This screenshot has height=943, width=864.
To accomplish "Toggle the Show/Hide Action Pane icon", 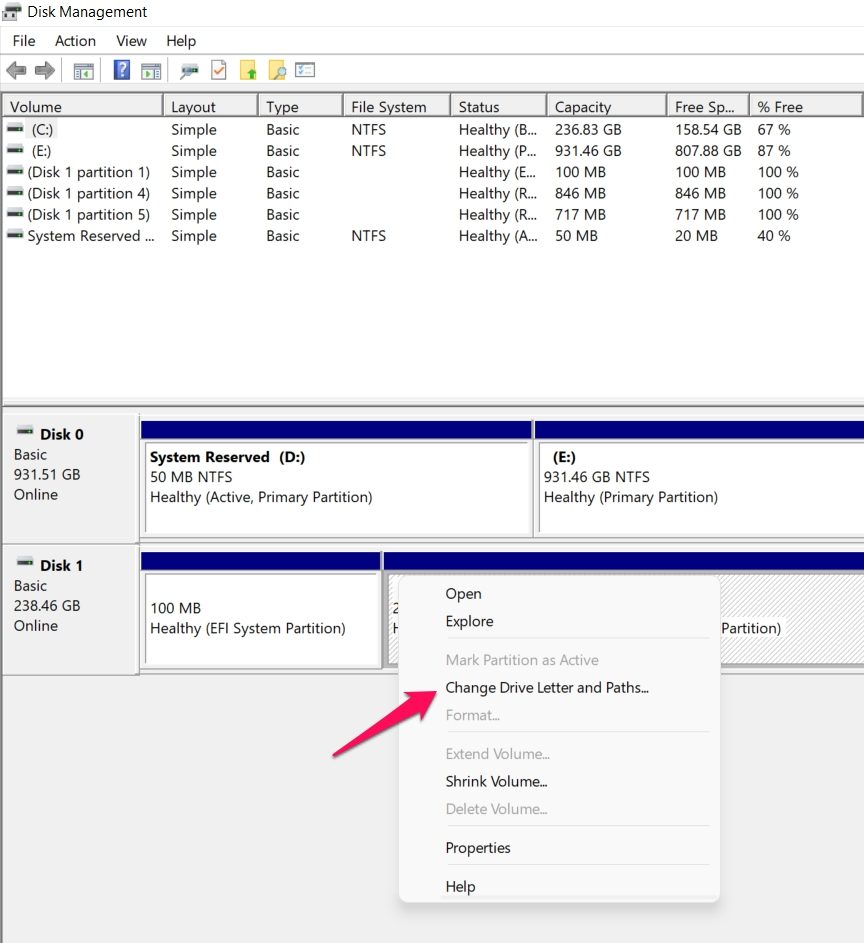I will coord(151,70).
